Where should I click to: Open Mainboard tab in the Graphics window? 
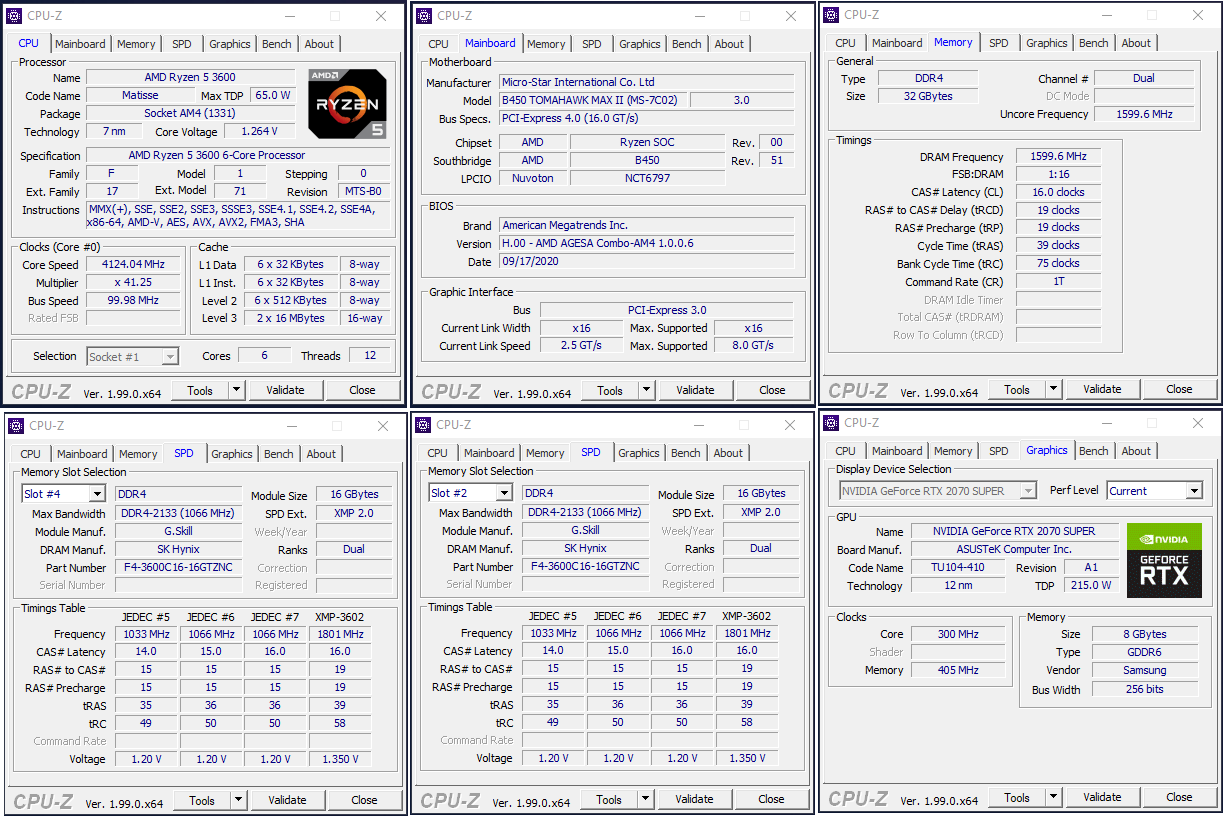point(897,451)
